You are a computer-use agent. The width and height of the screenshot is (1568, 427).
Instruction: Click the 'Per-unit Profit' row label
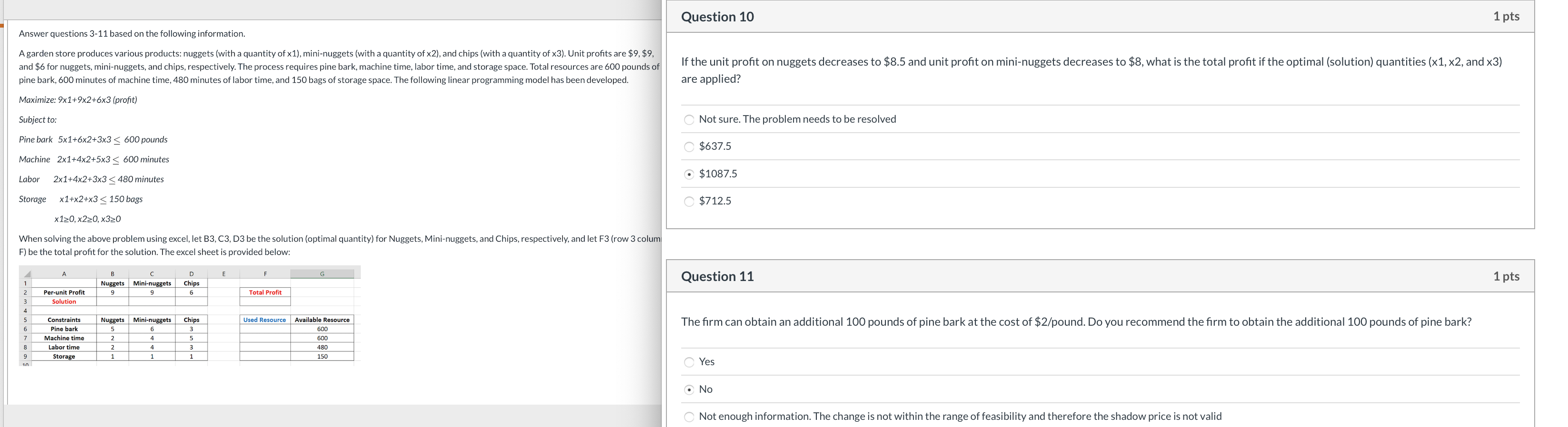(64, 292)
